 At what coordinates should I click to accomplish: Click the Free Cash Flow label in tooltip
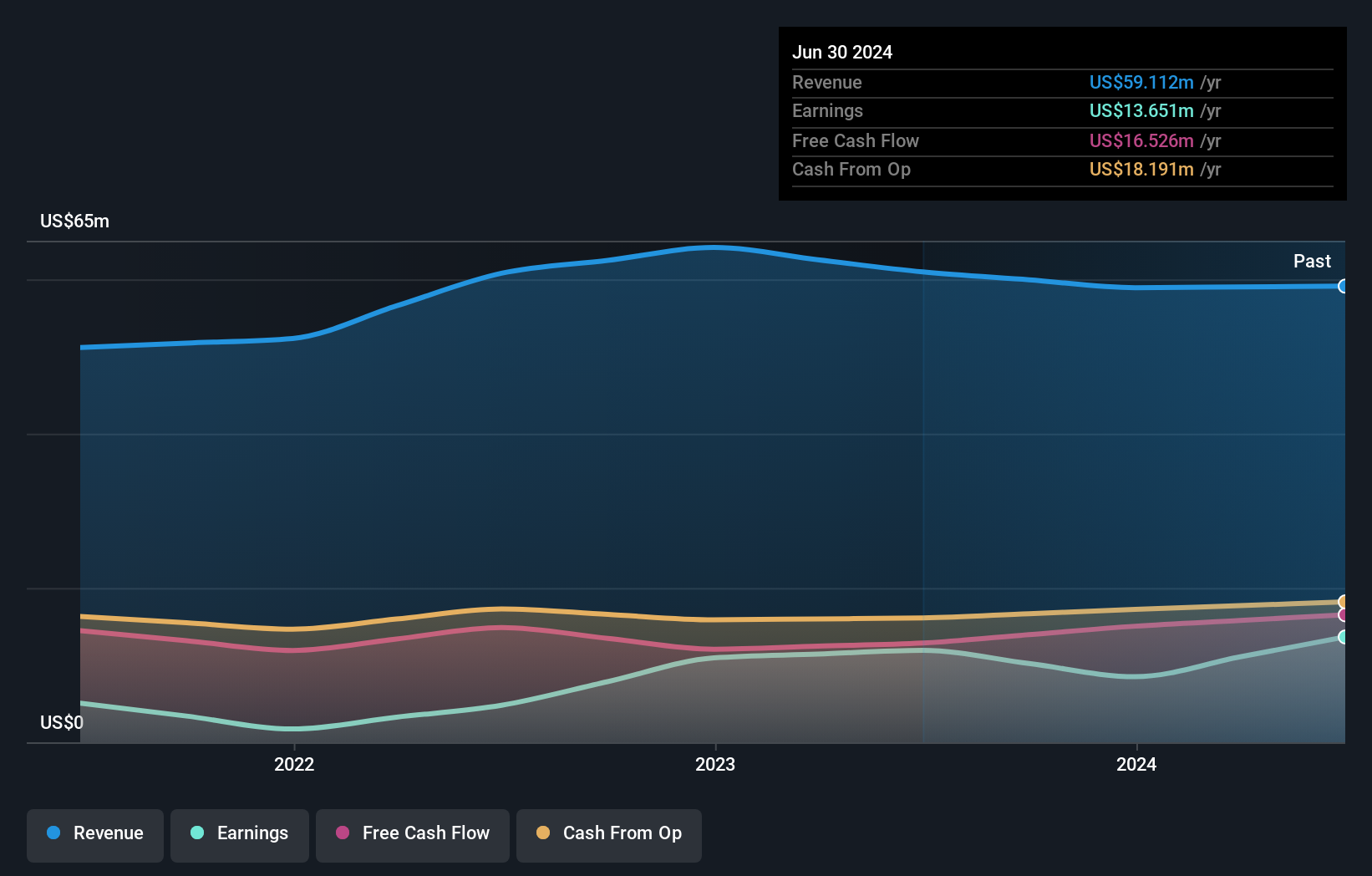(856, 140)
